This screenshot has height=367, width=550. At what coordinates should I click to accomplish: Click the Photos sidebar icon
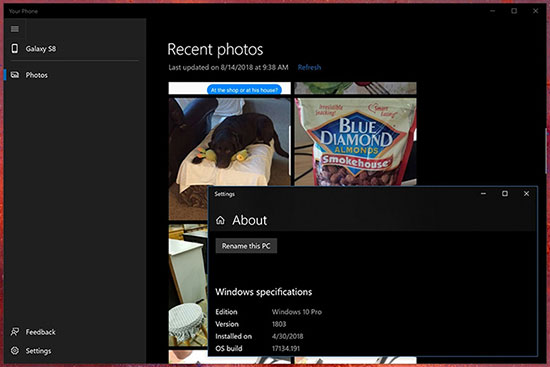pos(15,75)
